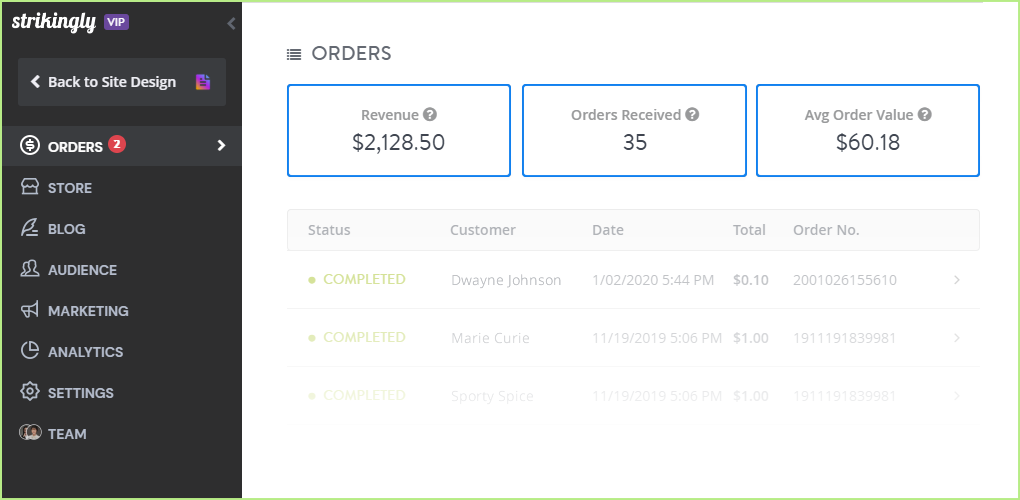Image resolution: width=1020 pixels, height=500 pixels.
Task: Click the Revenue help question mark
Action: [x=430, y=115]
